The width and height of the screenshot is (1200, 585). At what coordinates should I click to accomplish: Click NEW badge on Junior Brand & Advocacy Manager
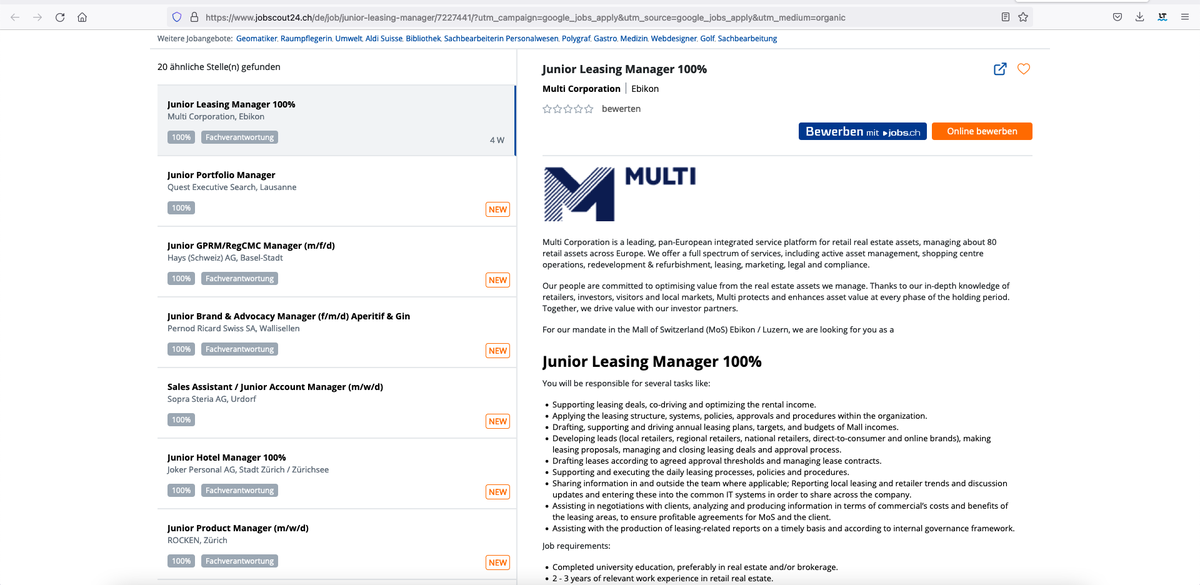click(x=497, y=350)
